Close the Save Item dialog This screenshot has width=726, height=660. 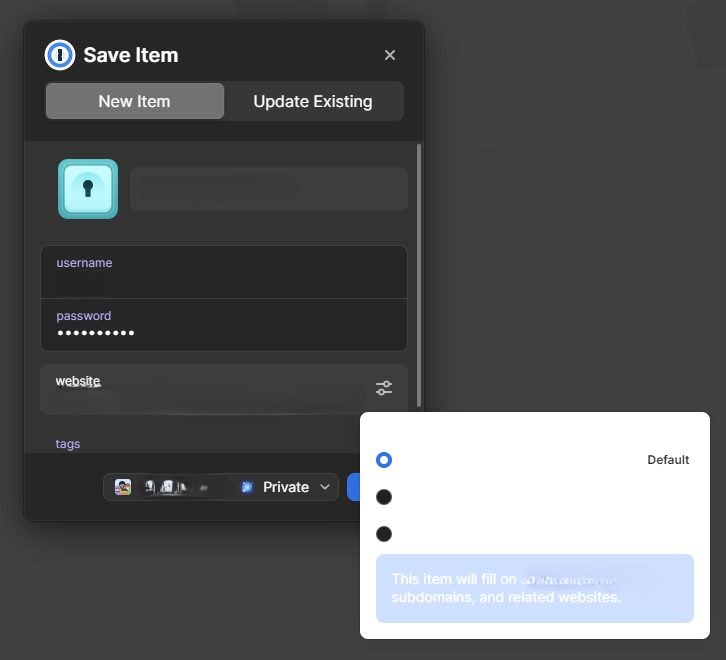[x=390, y=55]
